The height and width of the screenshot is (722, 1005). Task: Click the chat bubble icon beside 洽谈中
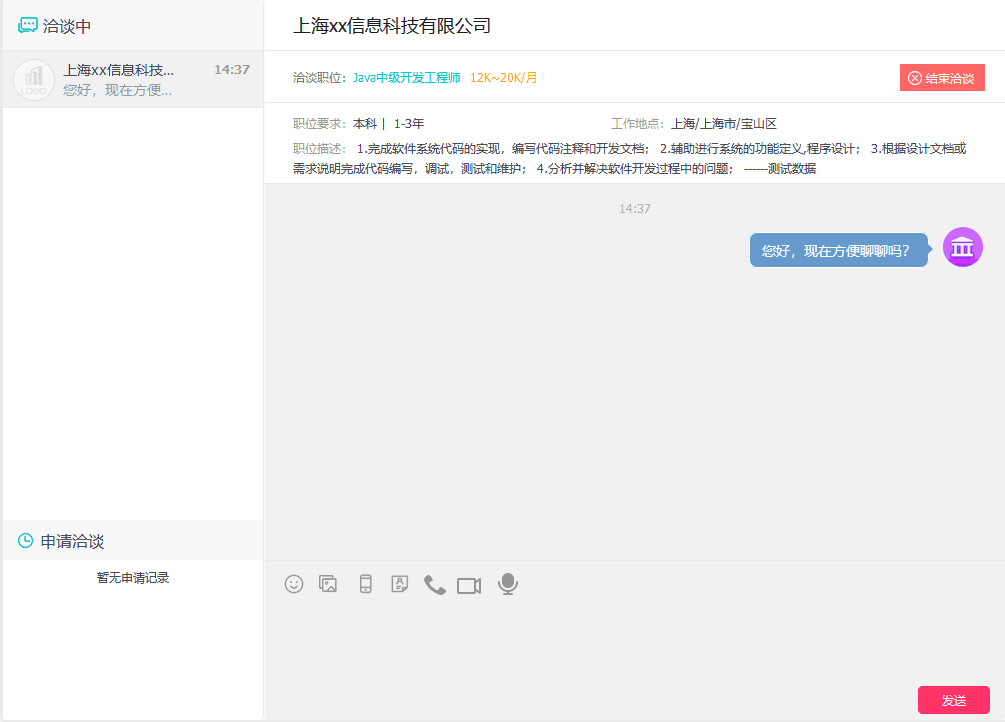[x=27, y=24]
